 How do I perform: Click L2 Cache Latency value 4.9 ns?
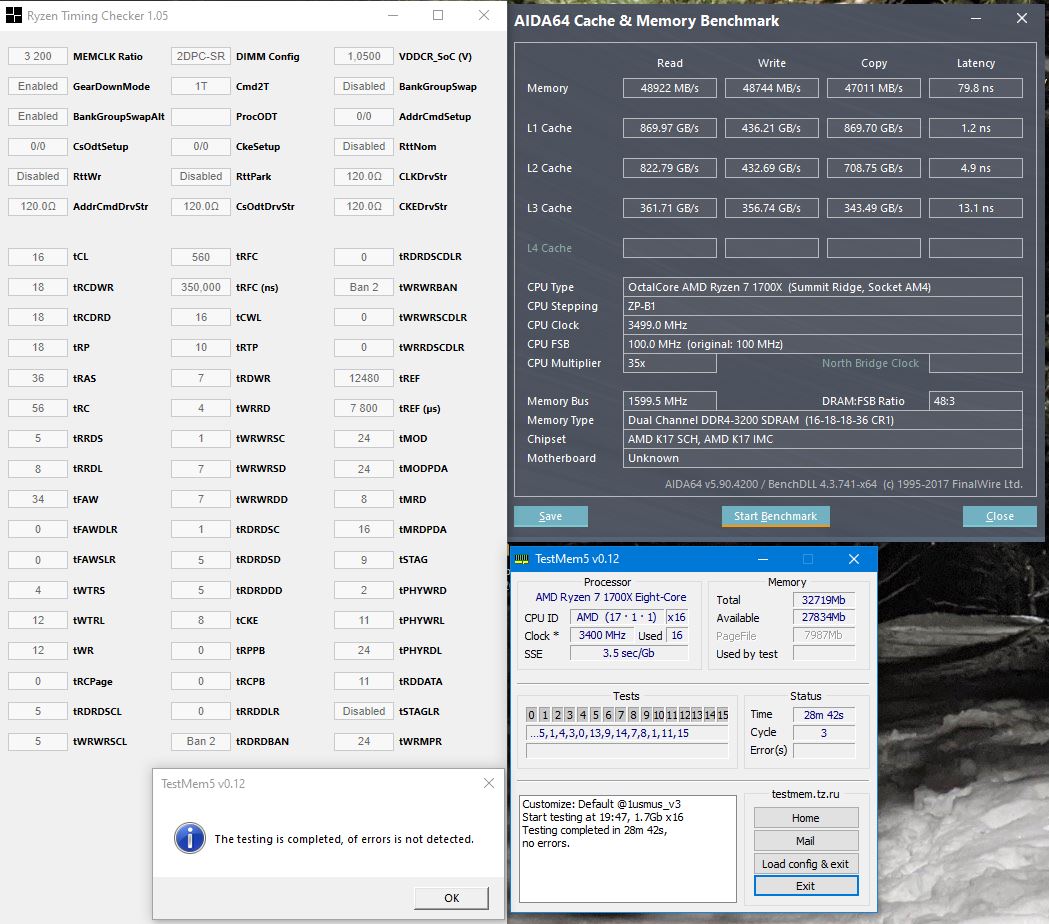tap(975, 168)
